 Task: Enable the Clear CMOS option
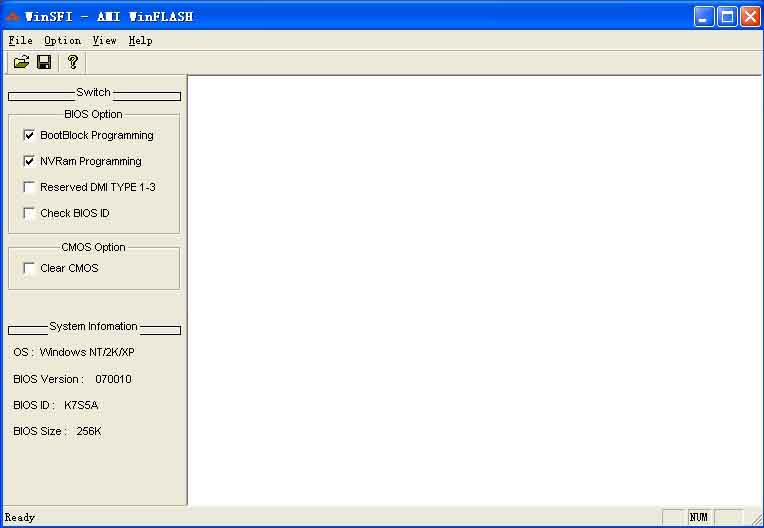(29, 268)
